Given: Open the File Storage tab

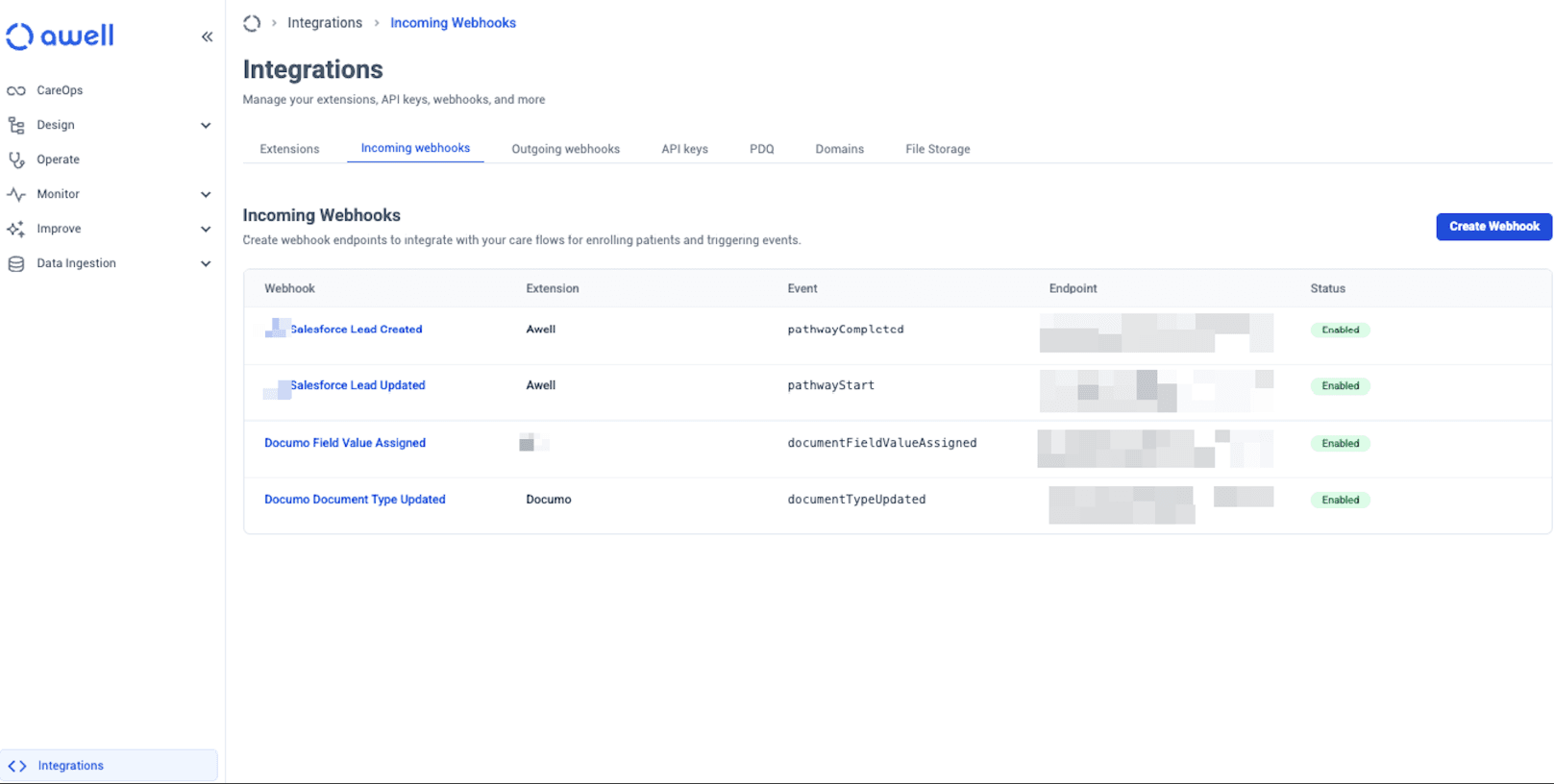Looking at the screenshot, I should [x=938, y=149].
